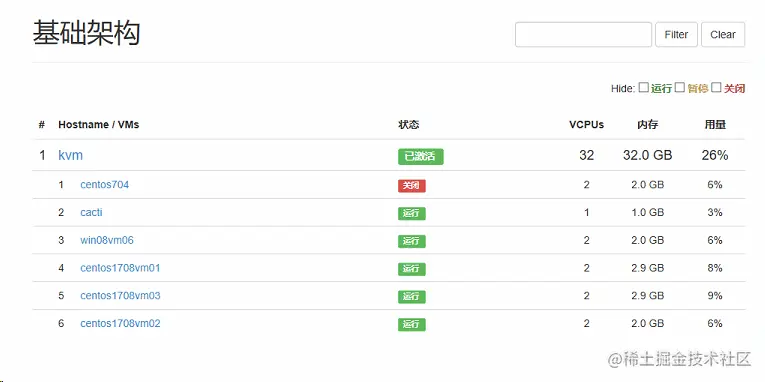Click the 运行 status badge for cacti

[x=412, y=214]
